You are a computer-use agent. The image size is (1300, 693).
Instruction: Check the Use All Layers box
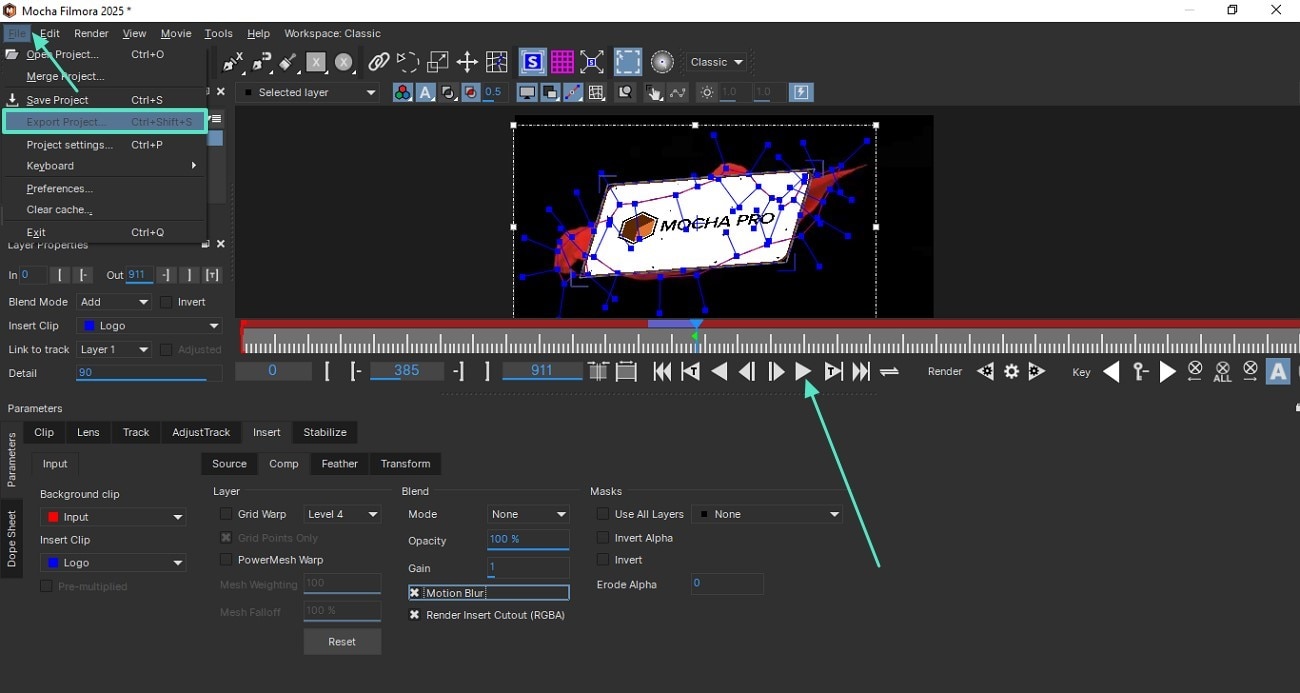click(603, 514)
